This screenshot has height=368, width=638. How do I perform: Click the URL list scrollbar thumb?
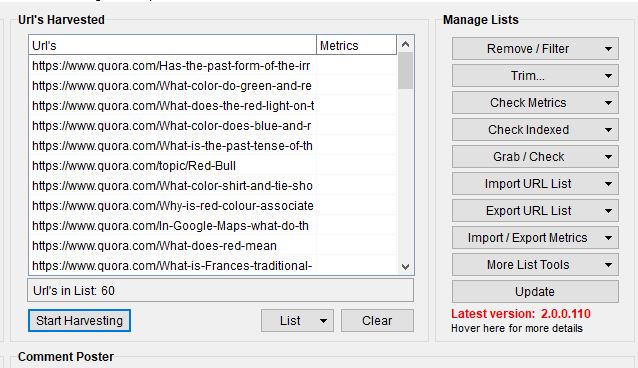click(x=405, y=71)
